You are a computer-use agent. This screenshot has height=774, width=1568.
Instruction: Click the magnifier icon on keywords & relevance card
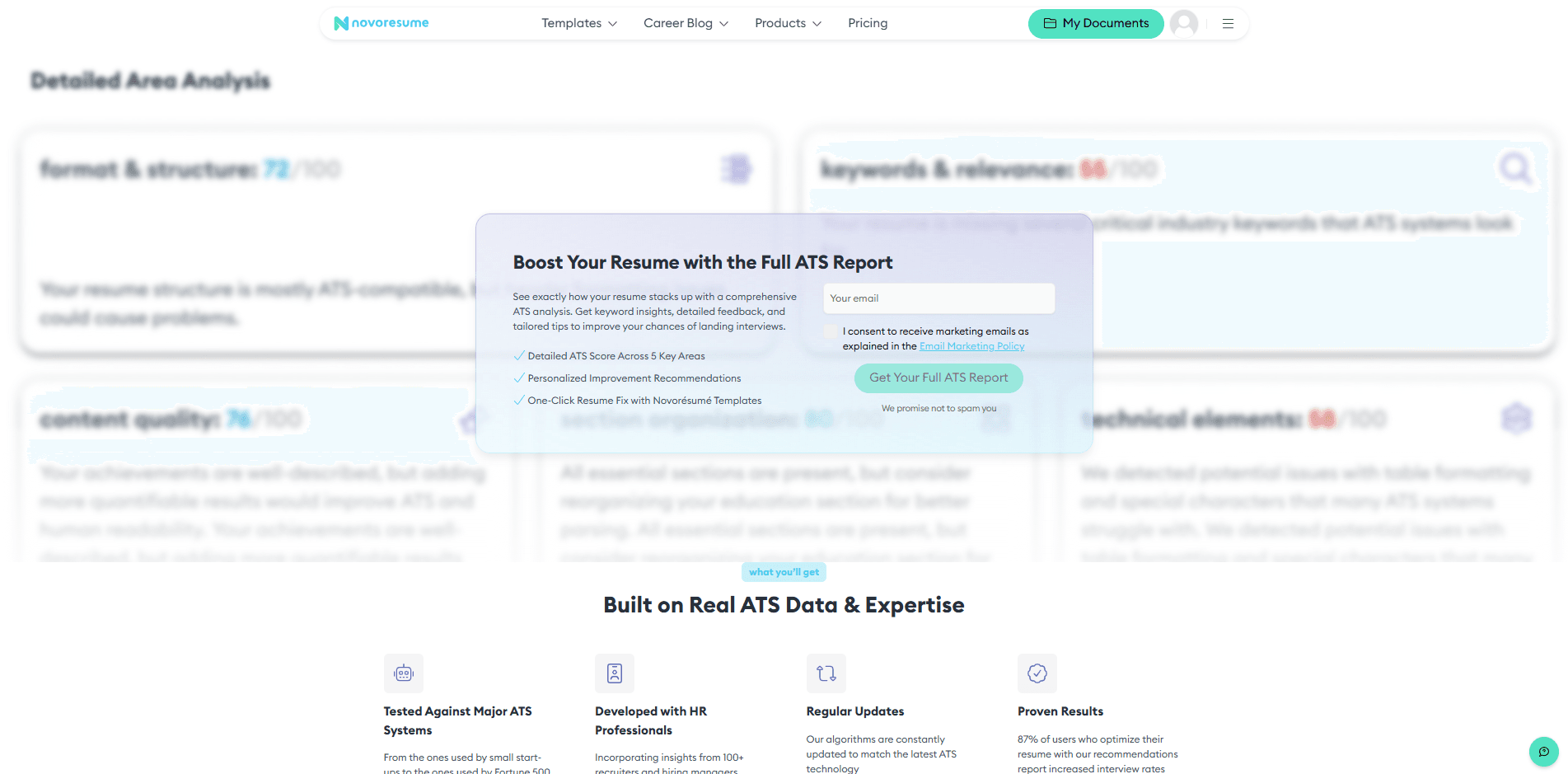1515,169
